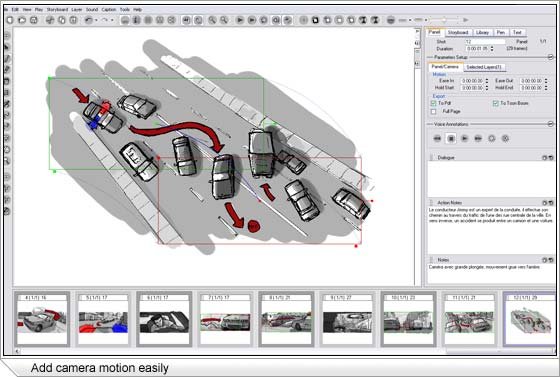Screen dimensions: 560x377
Task: Click the Play button in top toolbar
Action: tap(240, 20)
